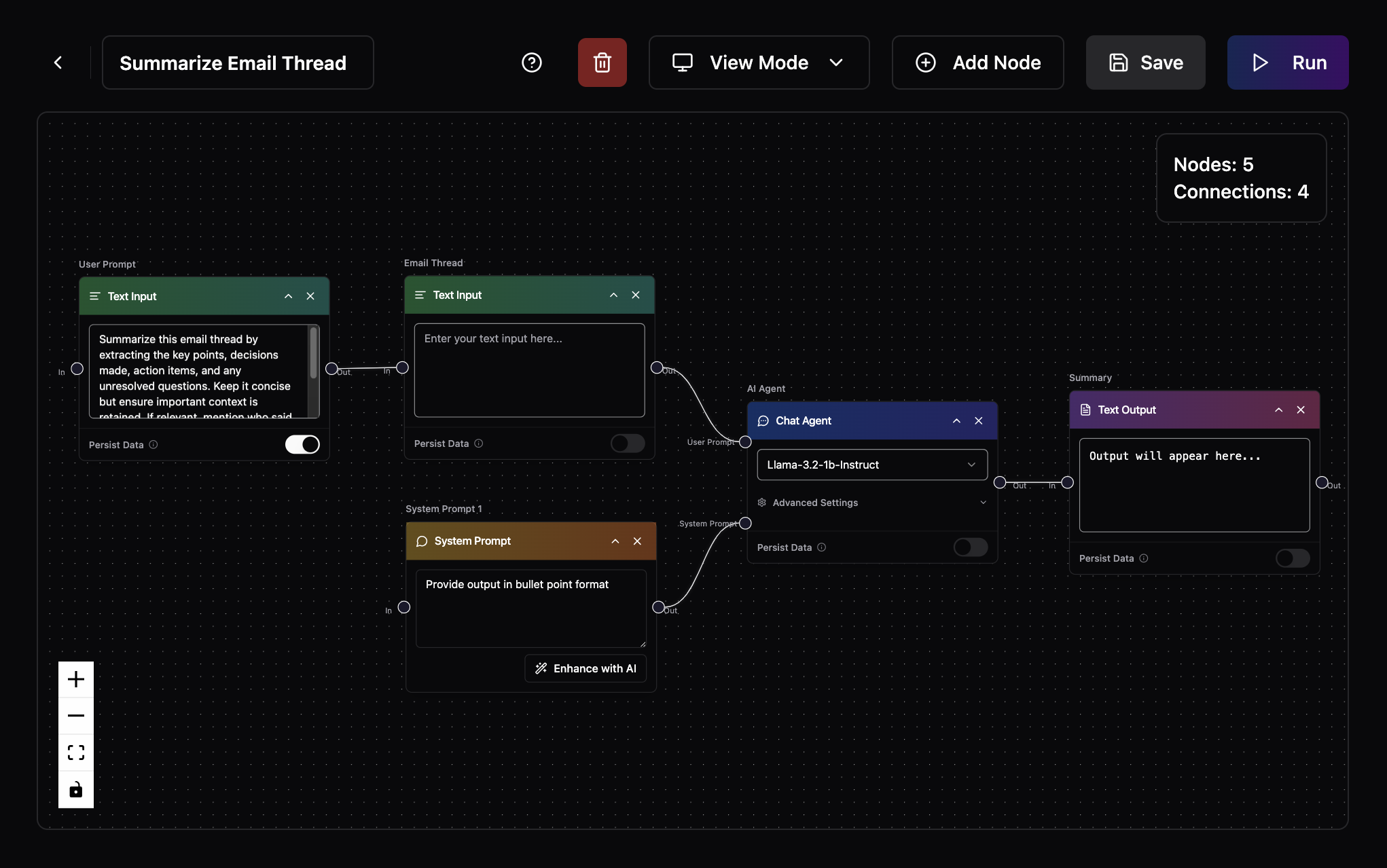
Task: Click the gear icon beside Advanced Settings
Action: tap(761, 503)
